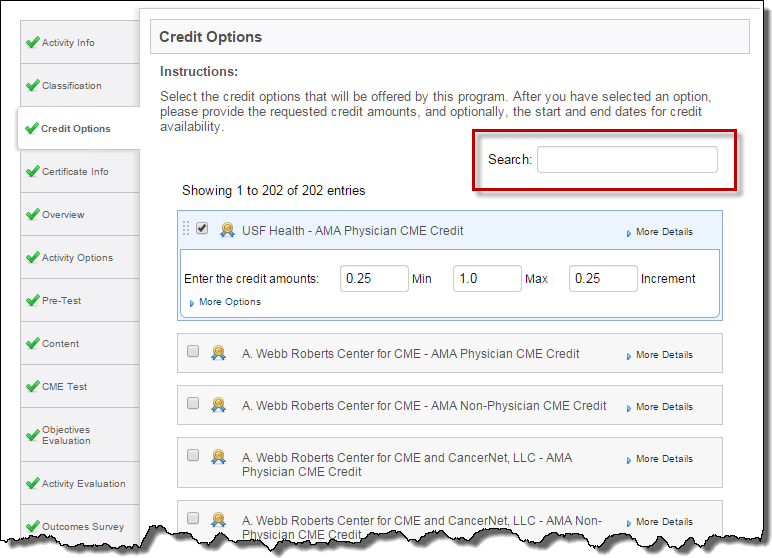The width and height of the screenshot is (772, 558).
Task: Switch to the Classification tab
Action: coord(80,85)
